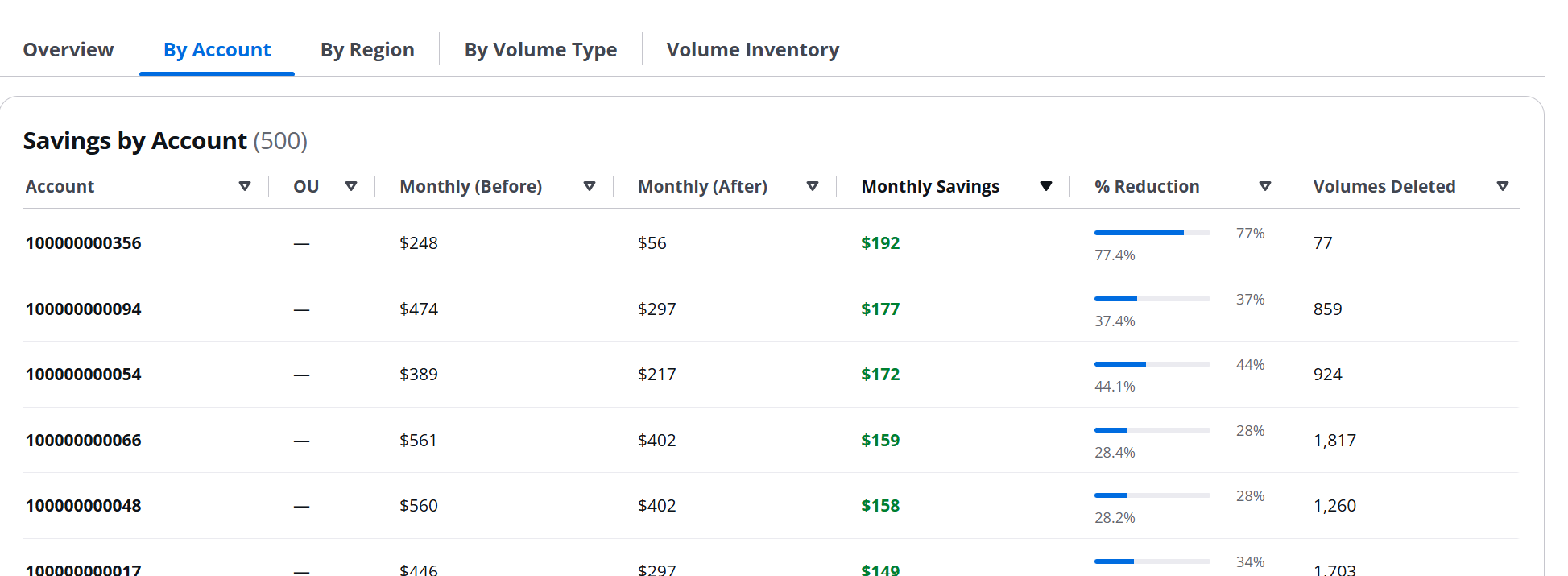Viewport: 1568px width, 576px height.
Task: Click the Monthly Savings column header
Action: (930, 186)
